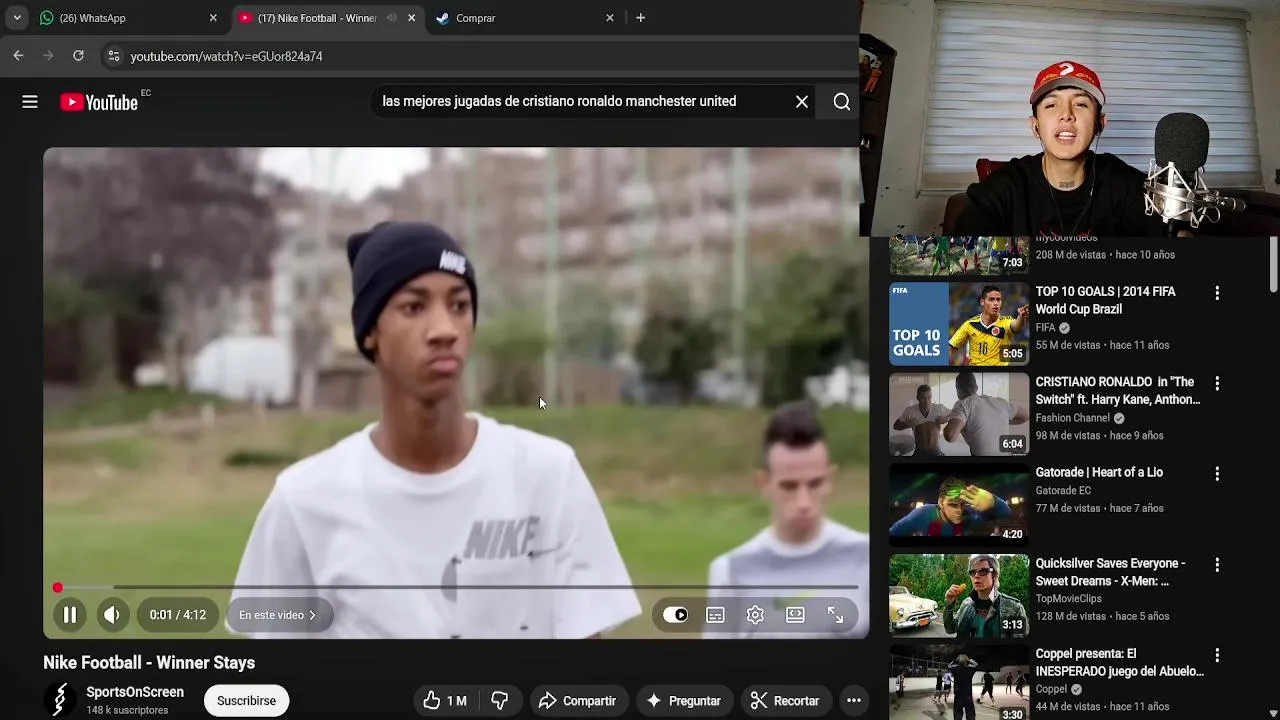
Task: Go to the YouTube home logo
Action: pyautogui.click(x=99, y=102)
